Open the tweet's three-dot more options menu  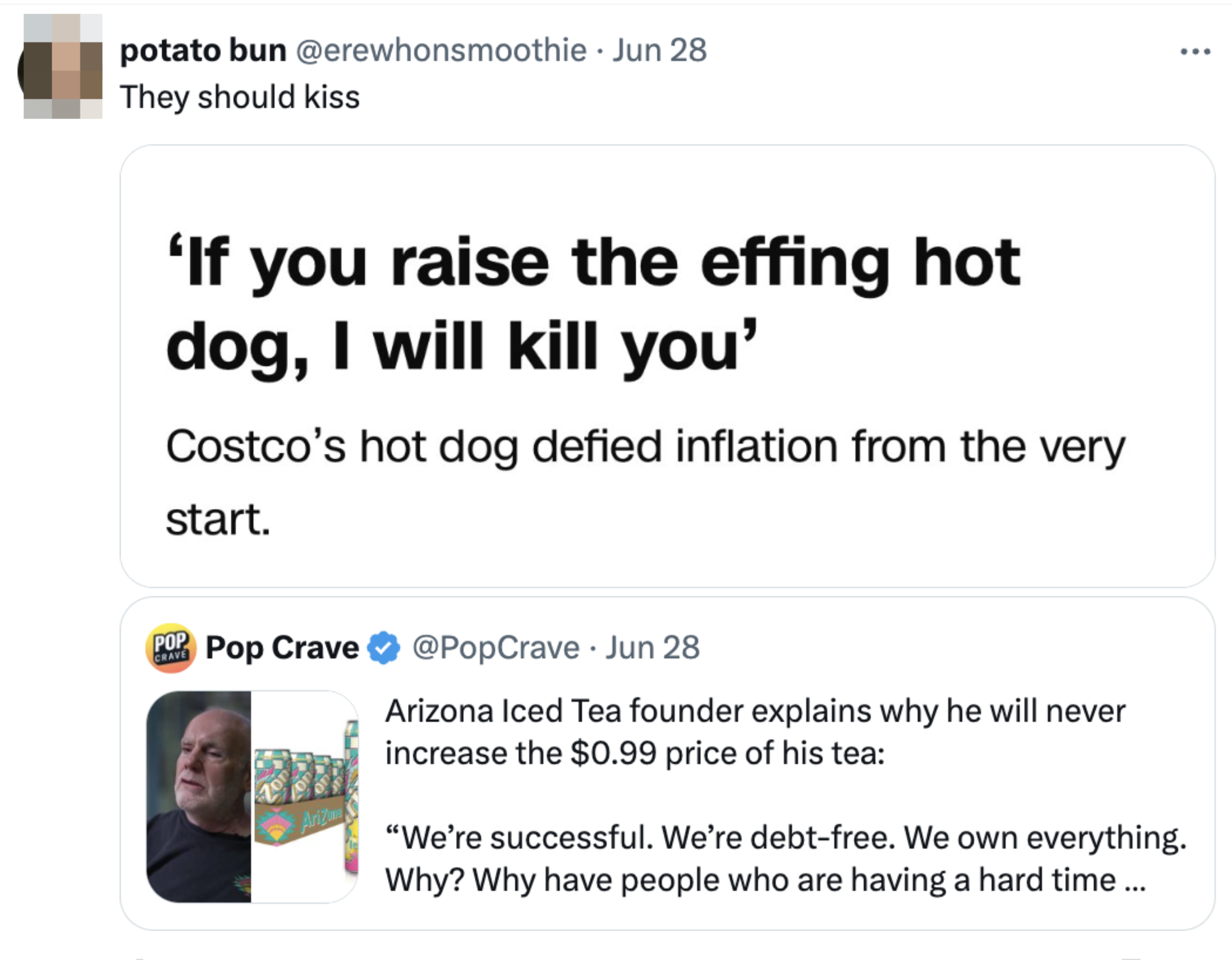click(x=1196, y=52)
